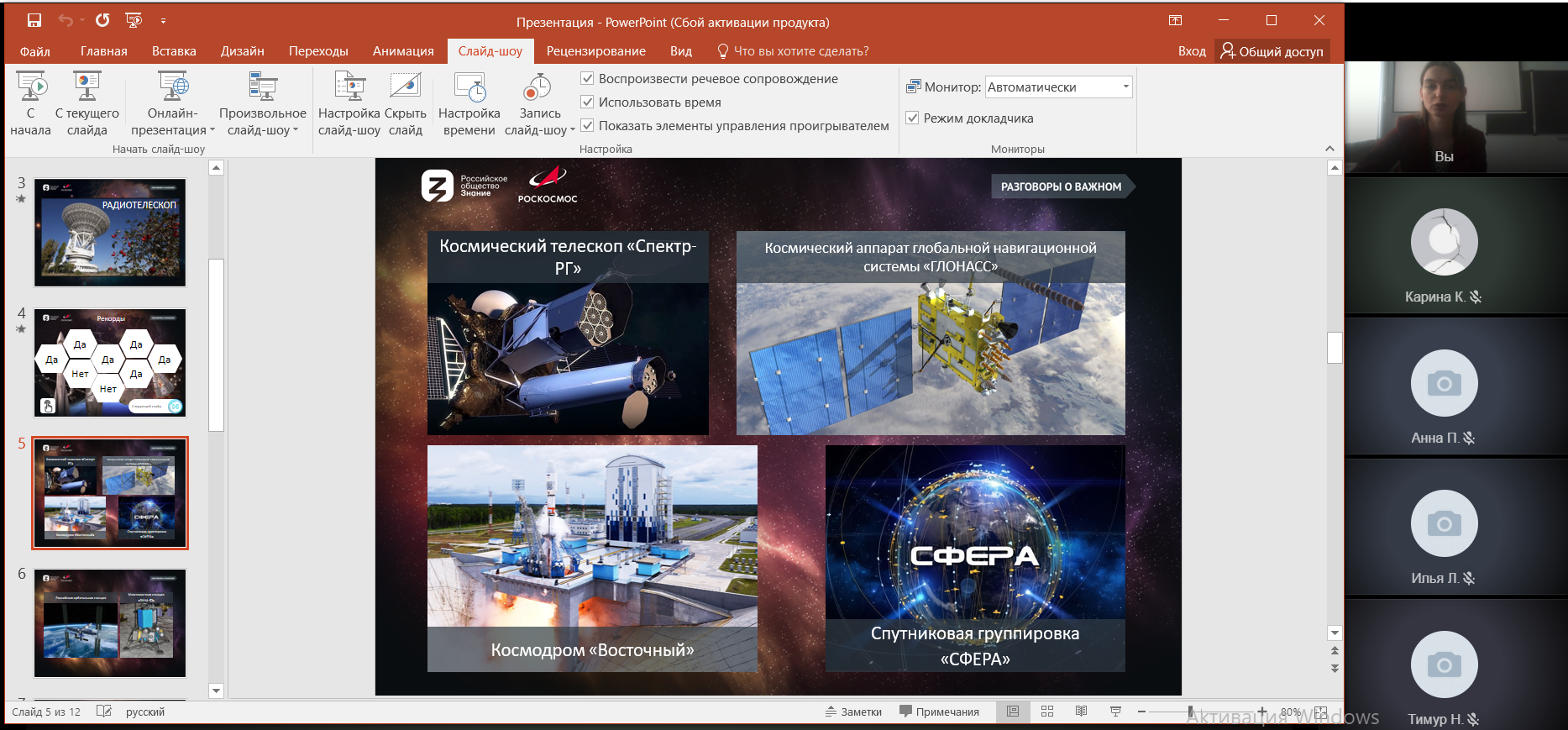Image resolution: width=1568 pixels, height=730 pixels.
Task: Click the down arrow of the slide area scrollbar
Action: pos(1335,633)
